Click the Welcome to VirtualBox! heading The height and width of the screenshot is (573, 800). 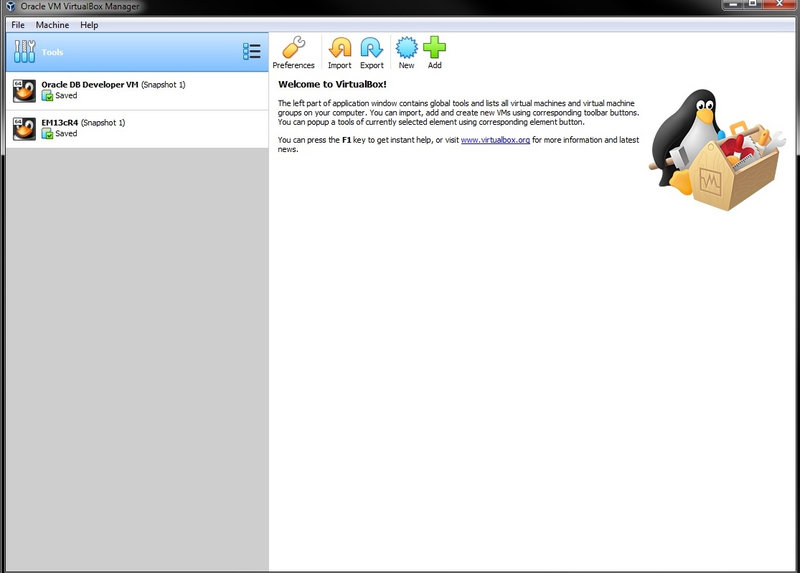(332, 84)
